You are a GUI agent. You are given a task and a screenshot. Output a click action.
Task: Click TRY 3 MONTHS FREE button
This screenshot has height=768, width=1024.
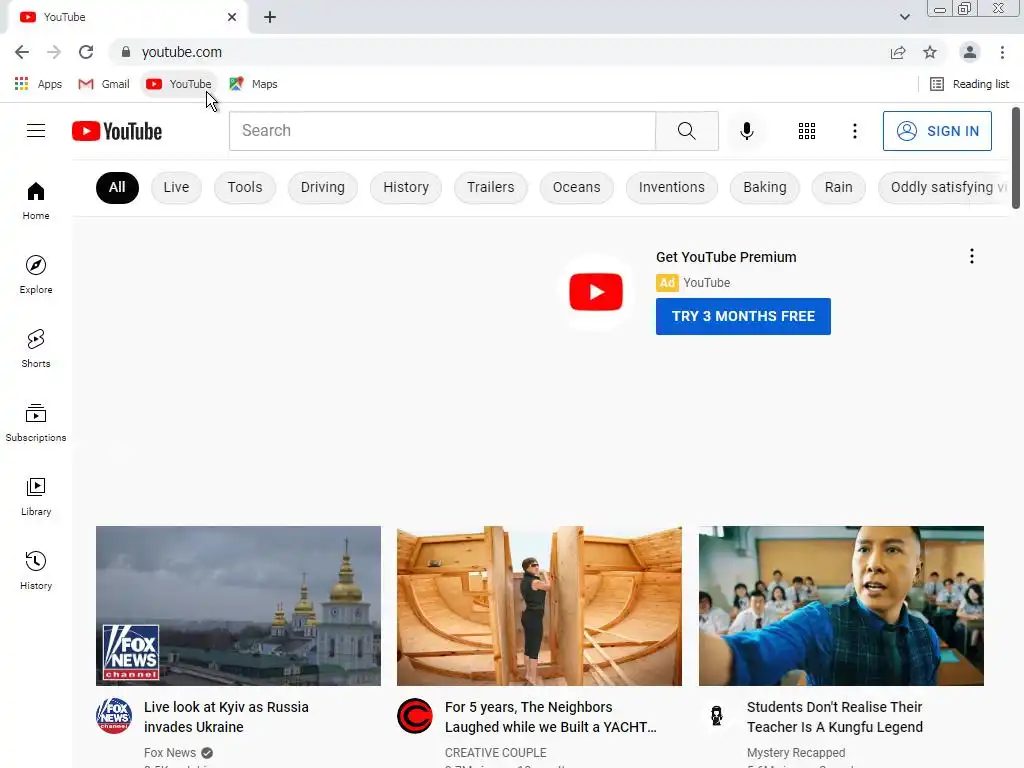743,316
